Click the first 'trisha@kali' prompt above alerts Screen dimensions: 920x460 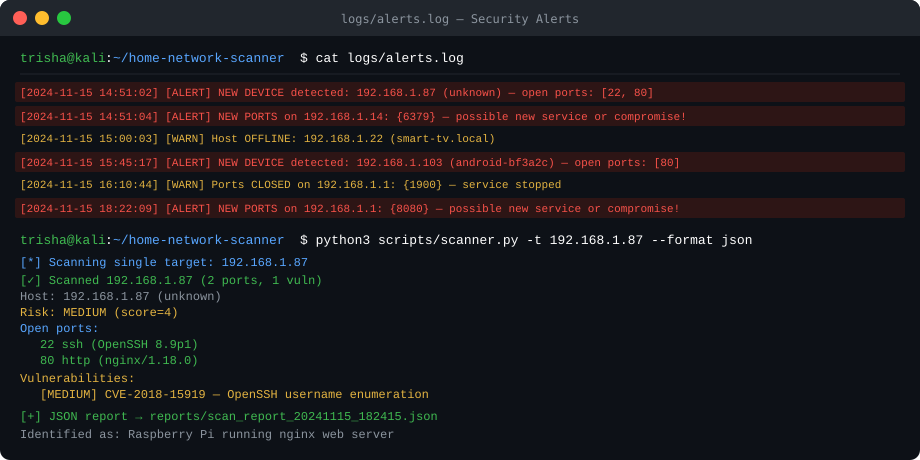[x=63, y=58]
